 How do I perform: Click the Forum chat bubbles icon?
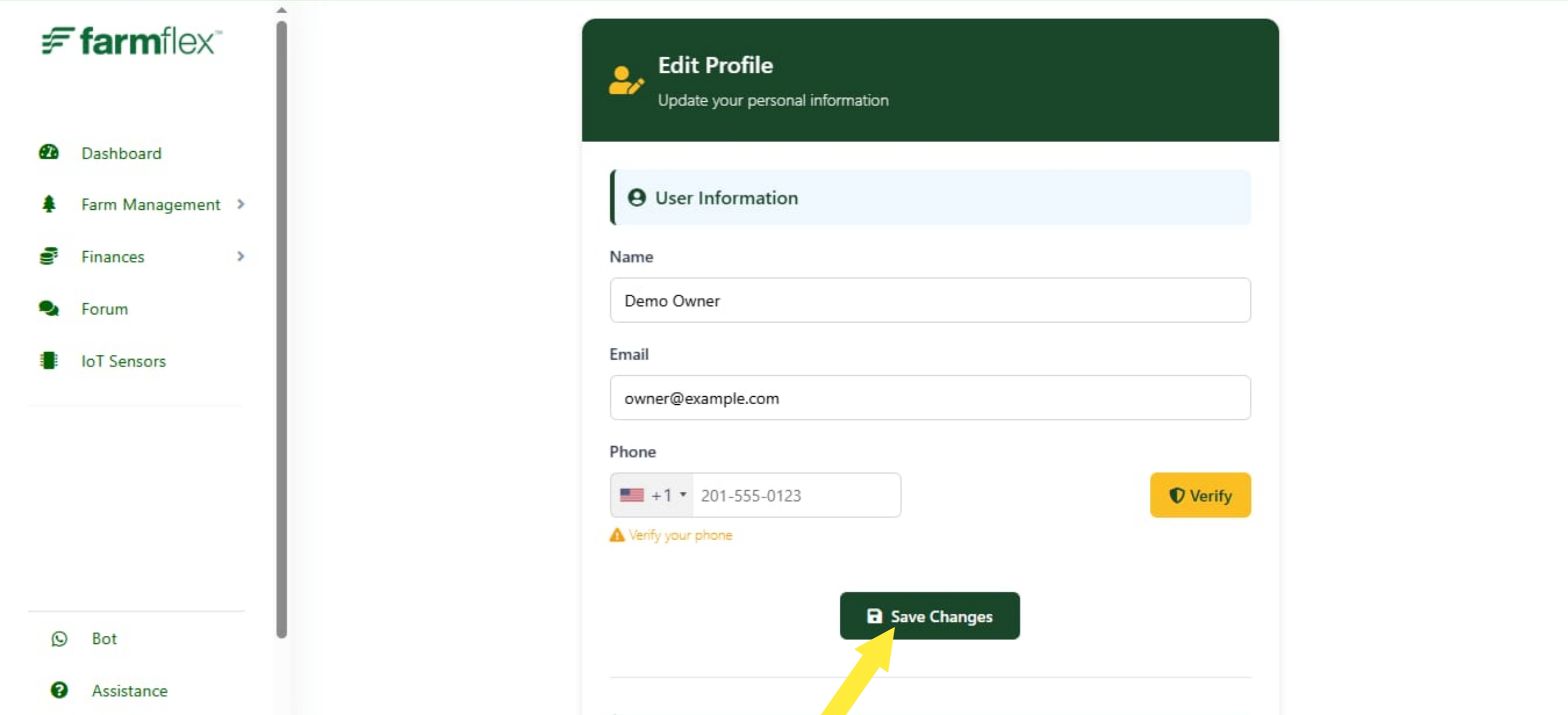point(49,308)
